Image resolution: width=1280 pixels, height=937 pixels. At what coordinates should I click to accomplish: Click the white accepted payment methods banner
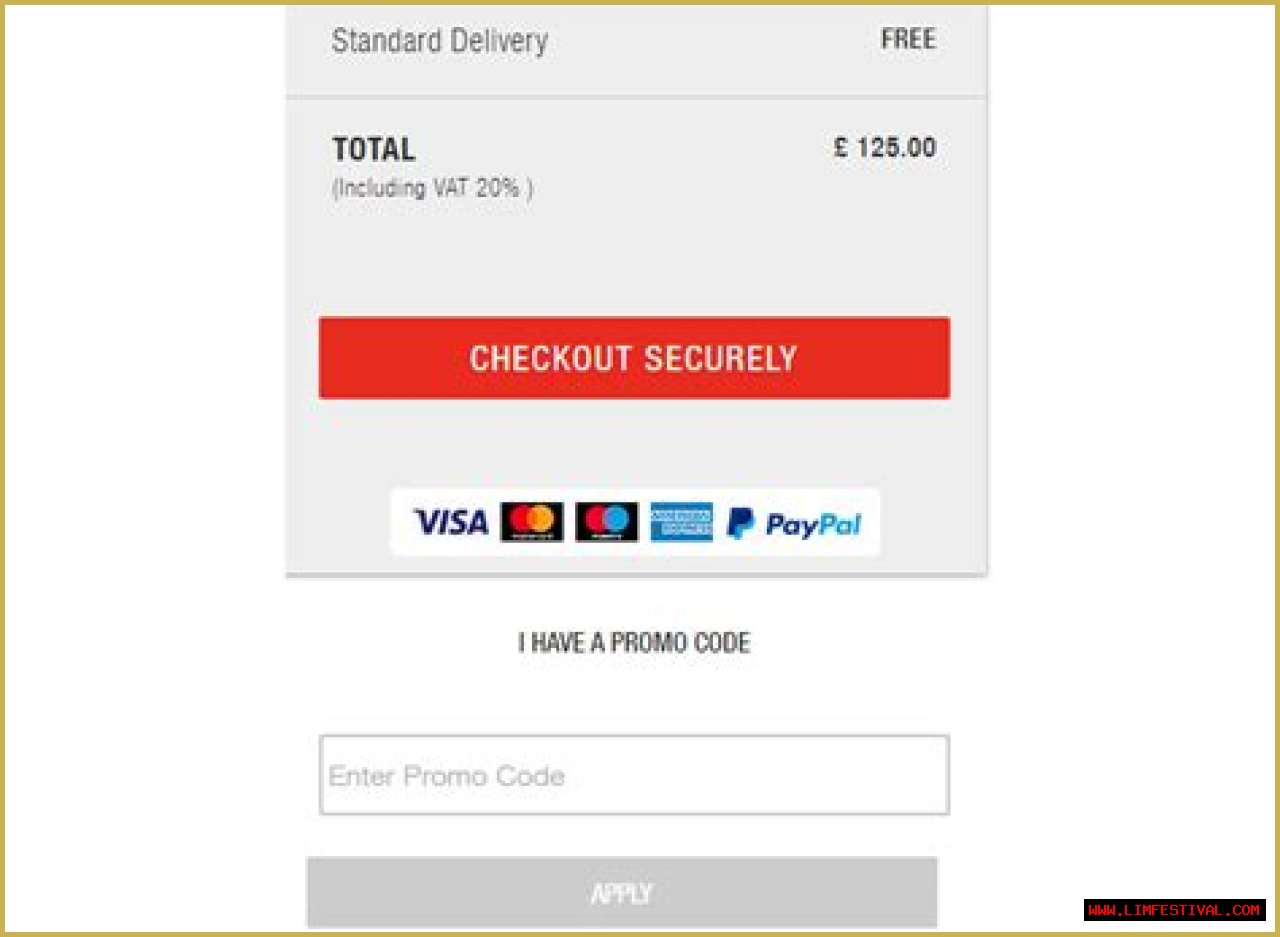pyautogui.click(x=635, y=522)
